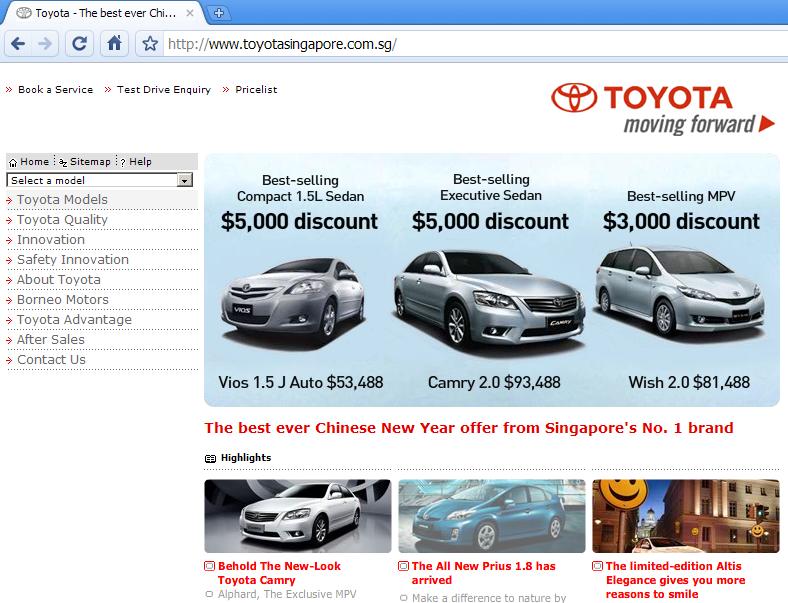Image resolution: width=788 pixels, height=603 pixels.
Task: Click Best-selling MPV text
Action: (x=681, y=196)
